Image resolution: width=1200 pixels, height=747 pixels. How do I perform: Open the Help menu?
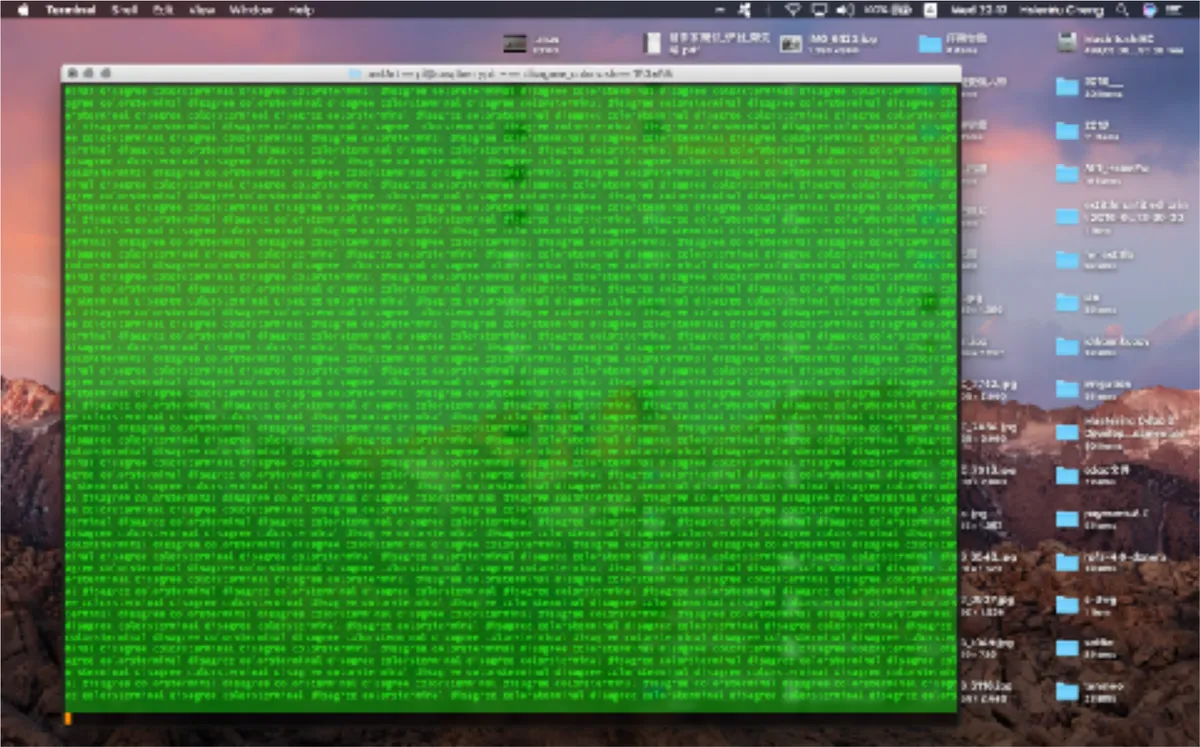(x=300, y=10)
